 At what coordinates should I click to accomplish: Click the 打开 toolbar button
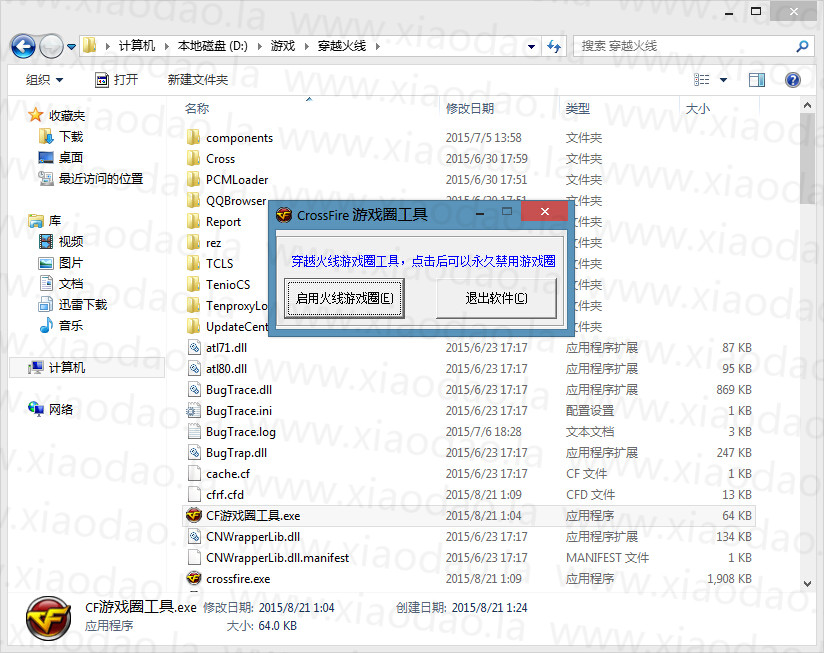pyautogui.click(x=116, y=80)
